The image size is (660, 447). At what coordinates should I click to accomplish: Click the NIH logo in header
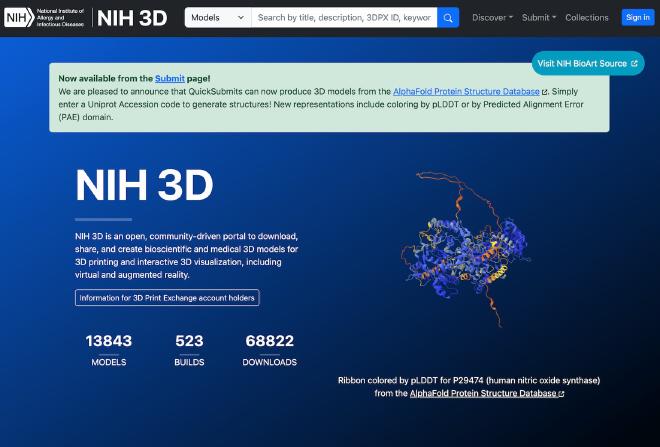coord(45,17)
